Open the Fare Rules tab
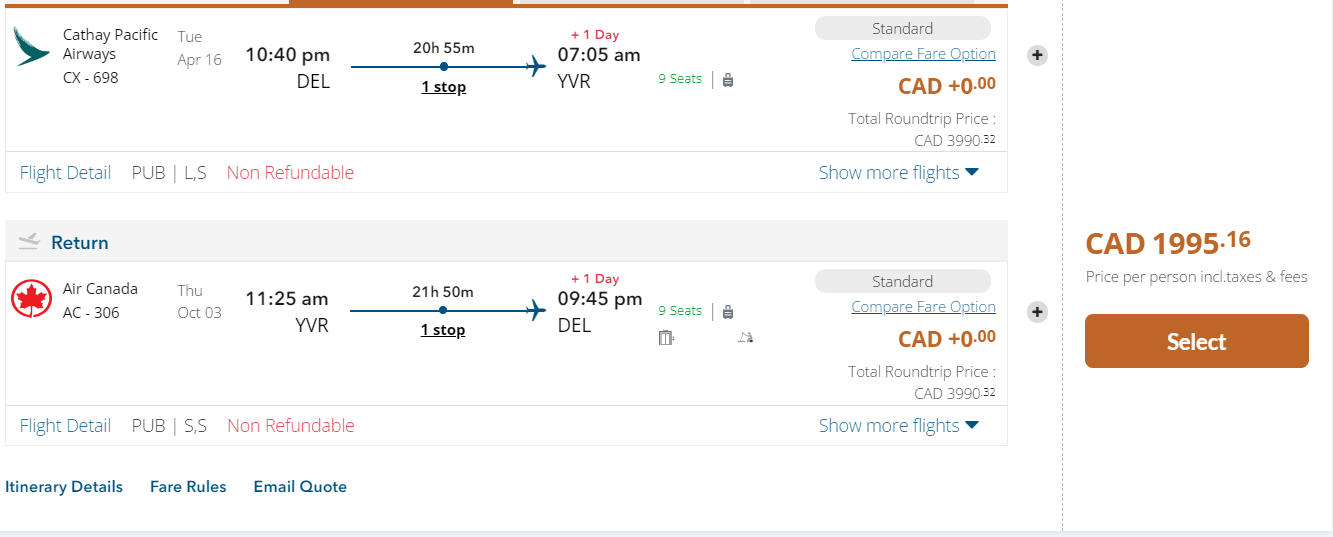 188,487
